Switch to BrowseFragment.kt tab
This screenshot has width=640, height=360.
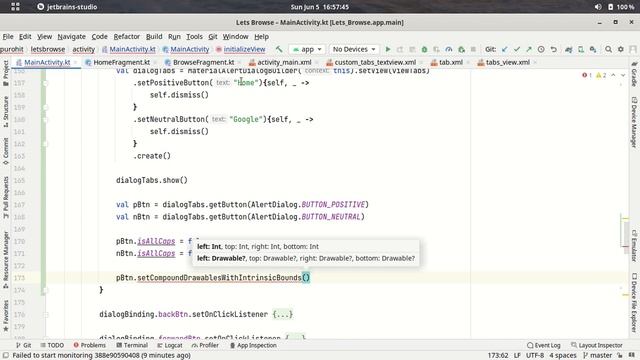[x=203, y=62]
